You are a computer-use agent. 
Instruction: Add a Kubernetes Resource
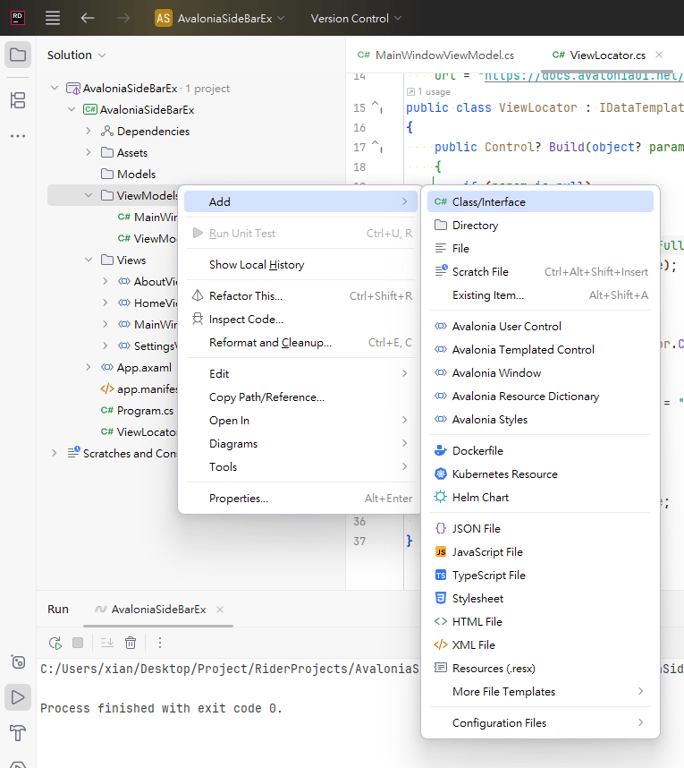540,474
